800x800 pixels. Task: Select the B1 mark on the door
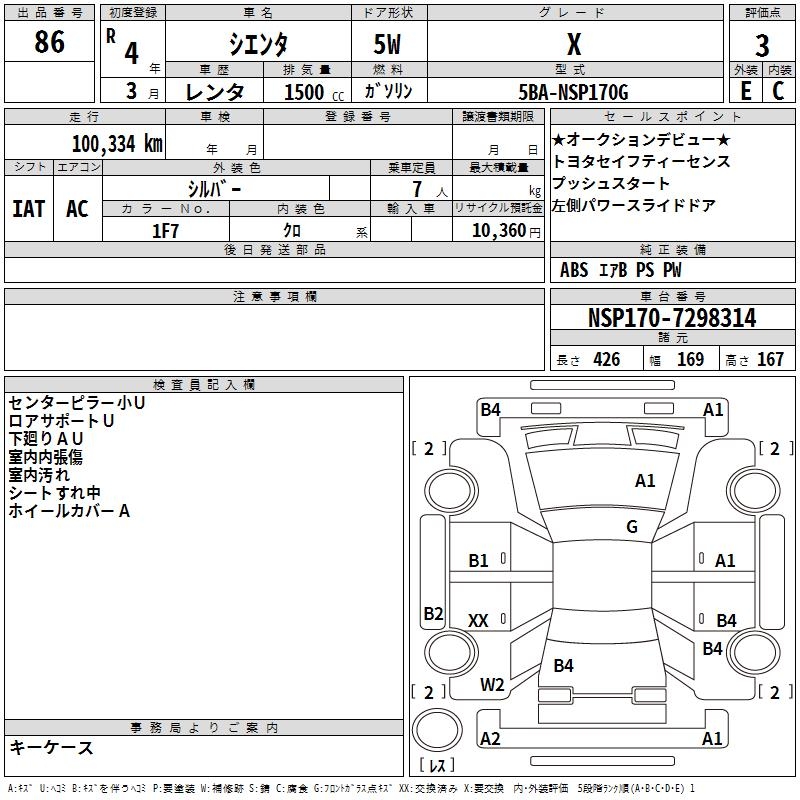pos(478,561)
